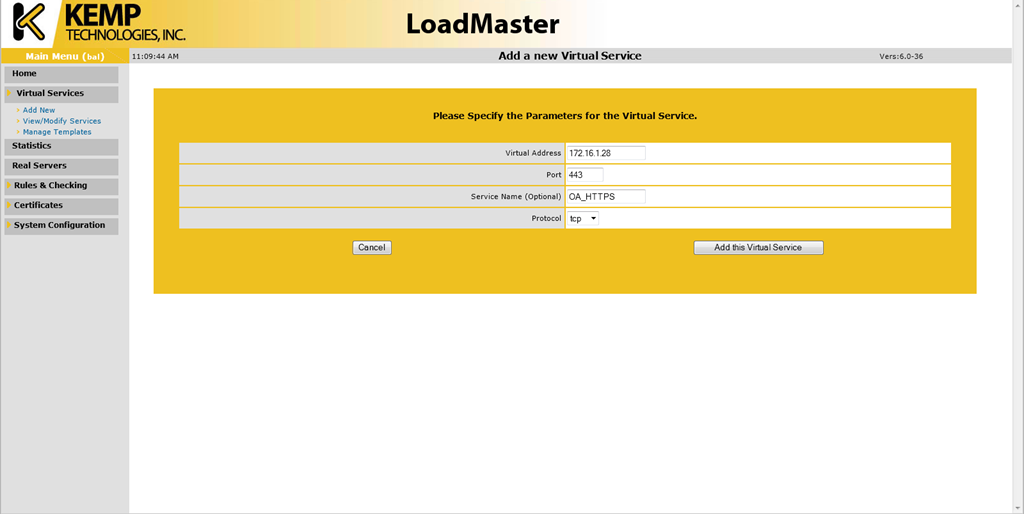Viewport: 1024px width, 514px height.
Task: Click the Please Specify the Parameters instruction text
Action: point(565,116)
